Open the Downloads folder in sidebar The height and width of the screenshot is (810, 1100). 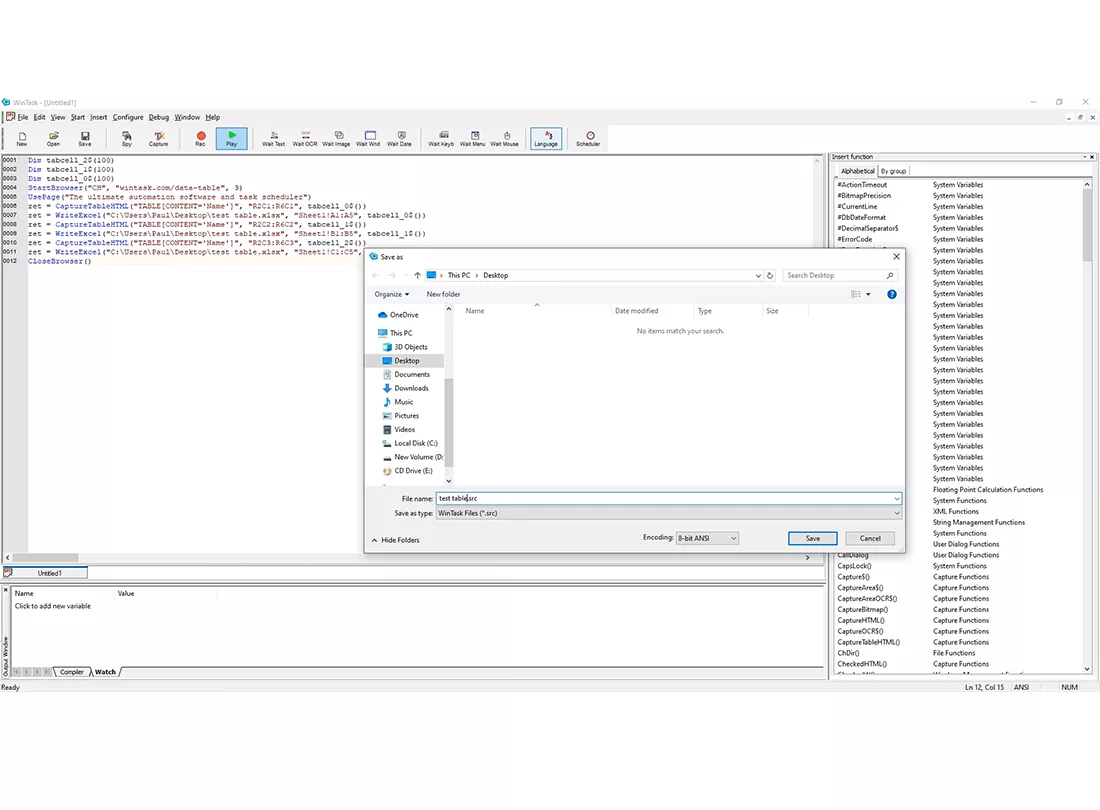pyautogui.click(x=405, y=389)
